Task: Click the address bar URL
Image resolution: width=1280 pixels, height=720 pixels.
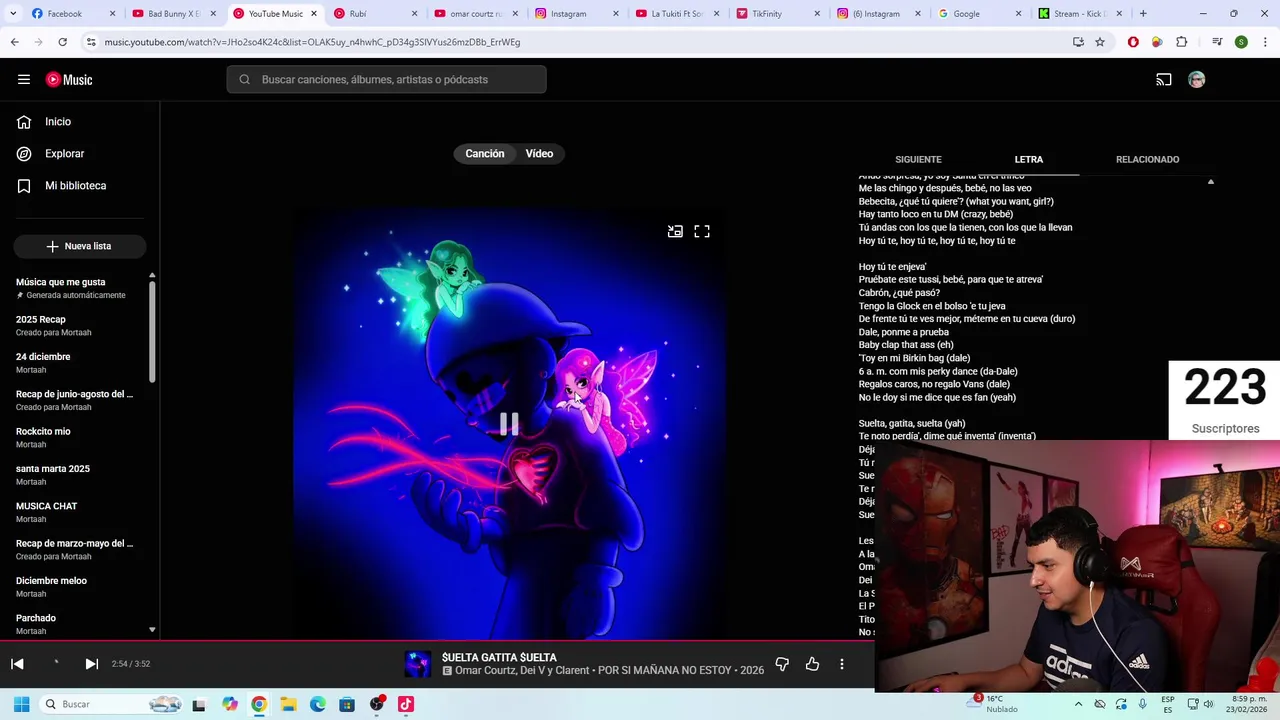Action: 312,42
